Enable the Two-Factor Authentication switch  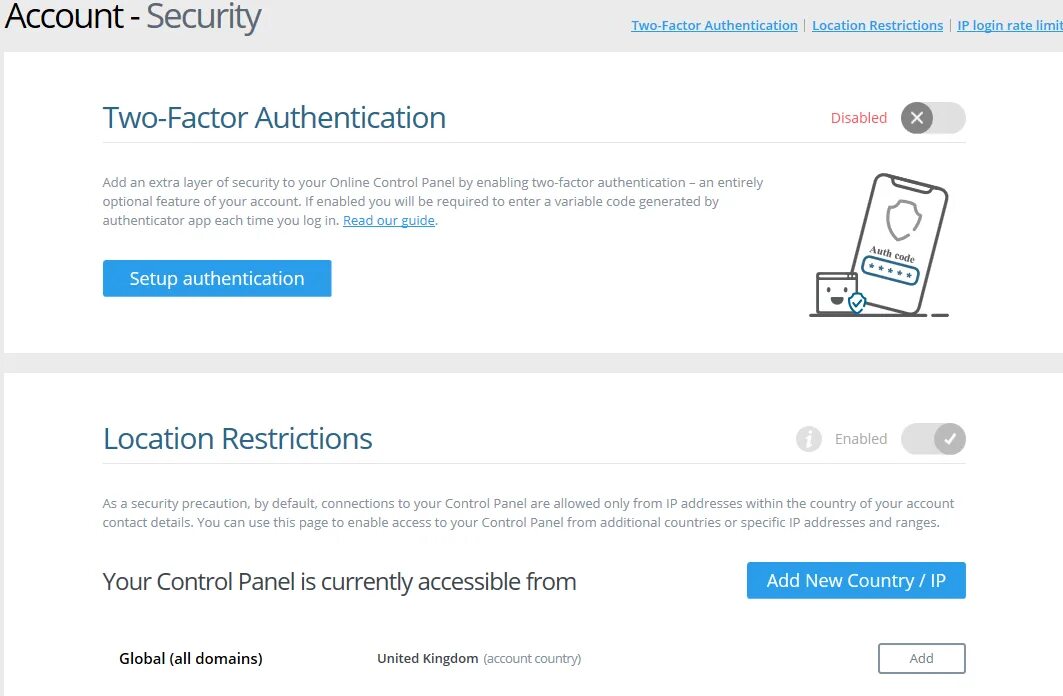(933, 118)
